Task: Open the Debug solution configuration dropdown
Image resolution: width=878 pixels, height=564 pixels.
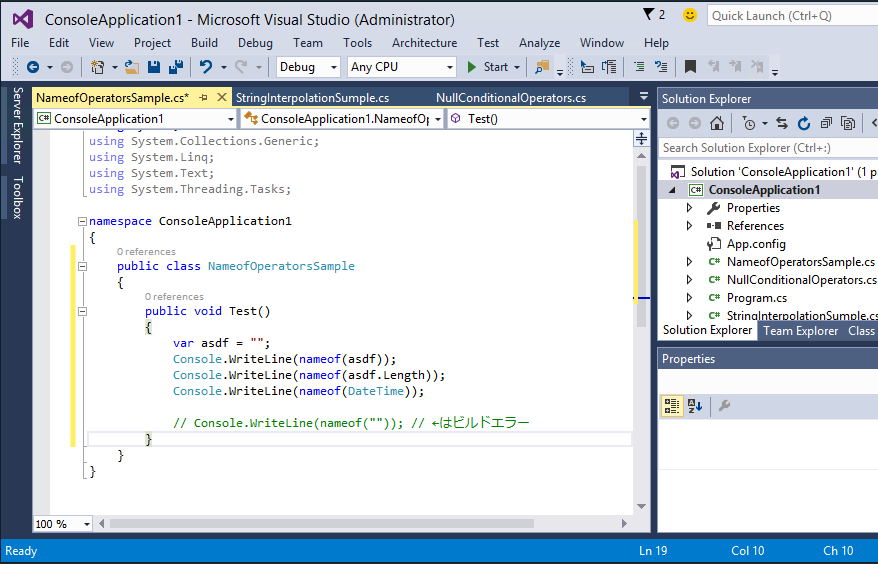Action: tap(334, 67)
